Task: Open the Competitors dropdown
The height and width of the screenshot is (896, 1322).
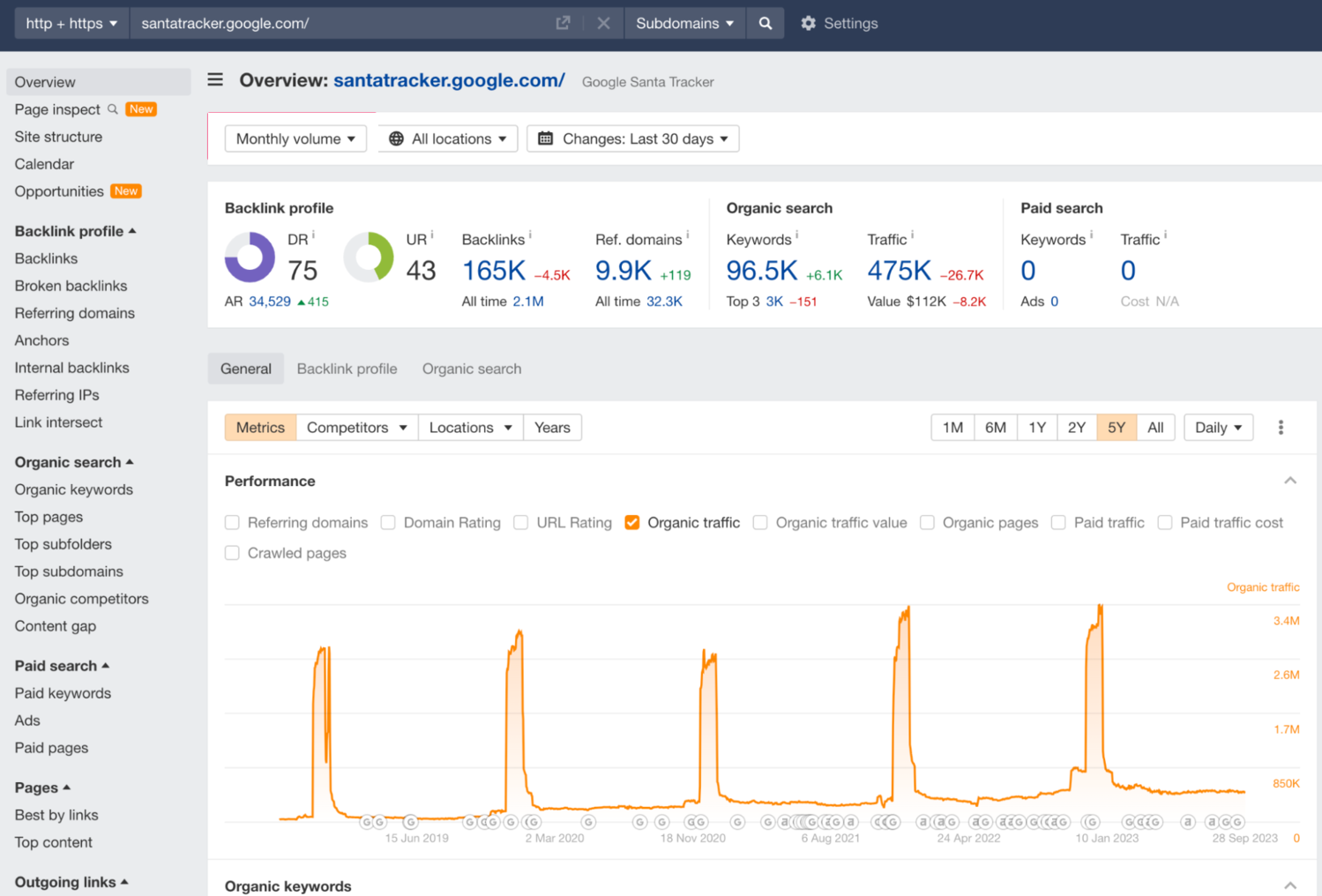Action: tap(357, 428)
